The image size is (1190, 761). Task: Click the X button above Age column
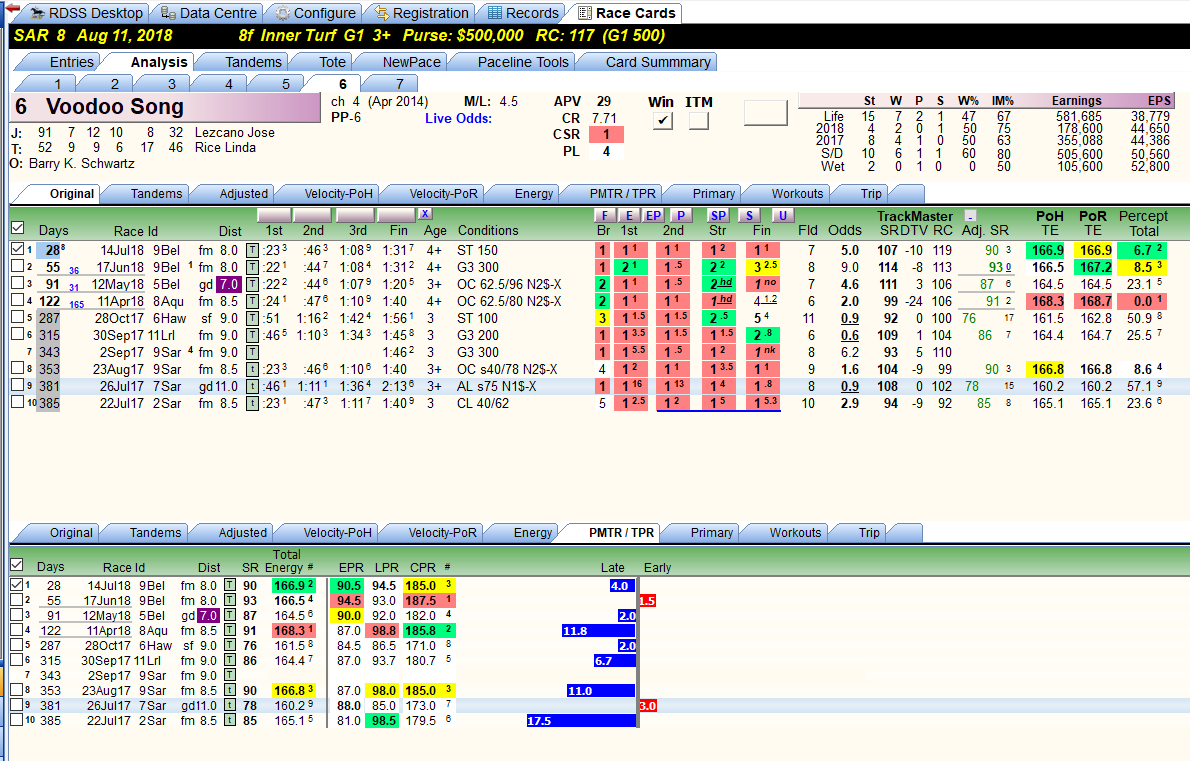425,215
